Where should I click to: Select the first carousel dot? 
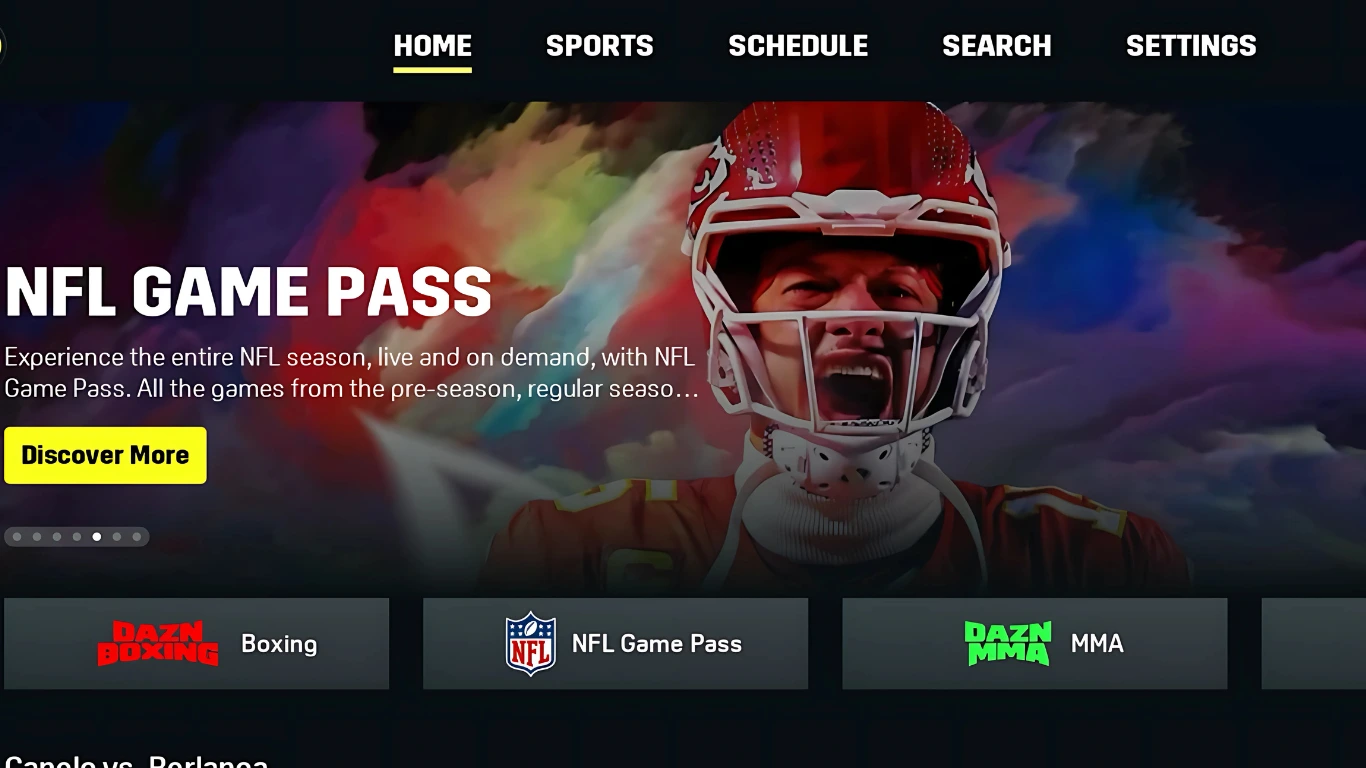(x=17, y=537)
